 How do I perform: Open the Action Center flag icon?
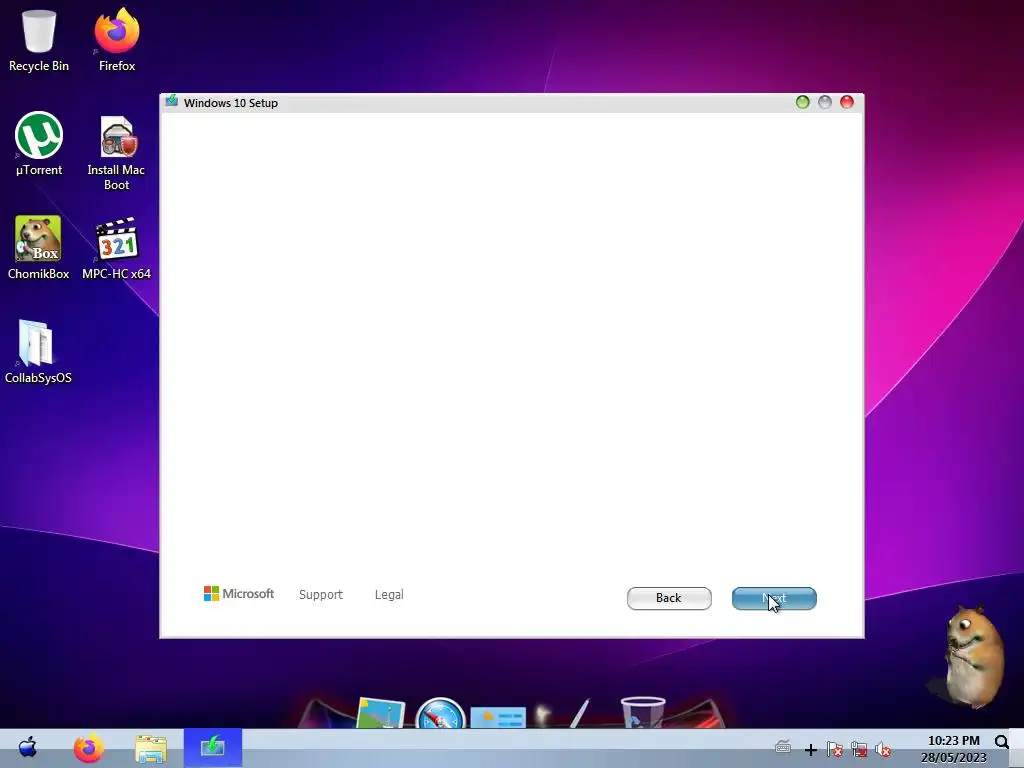pyautogui.click(x=834, y=749)
